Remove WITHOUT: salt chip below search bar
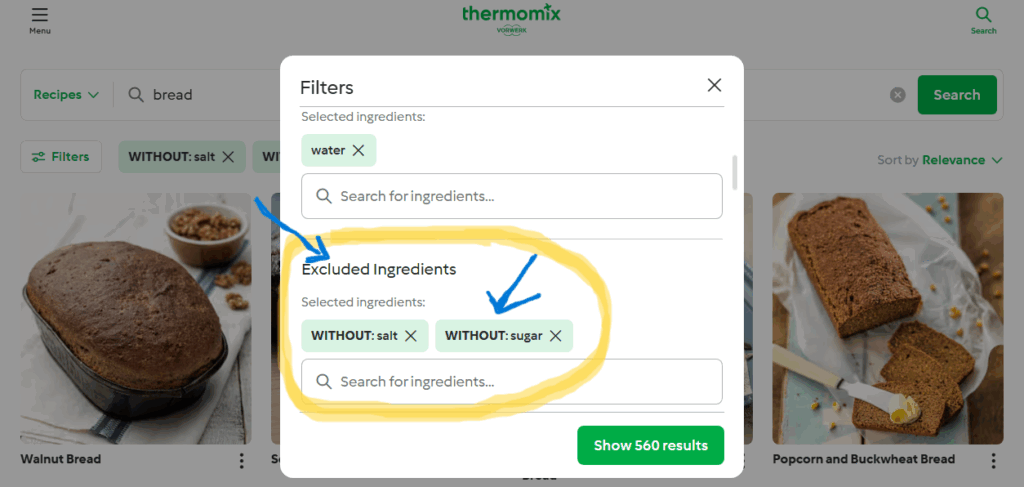The height and width of the screenshot is (487, 1024). pos(228,157)
